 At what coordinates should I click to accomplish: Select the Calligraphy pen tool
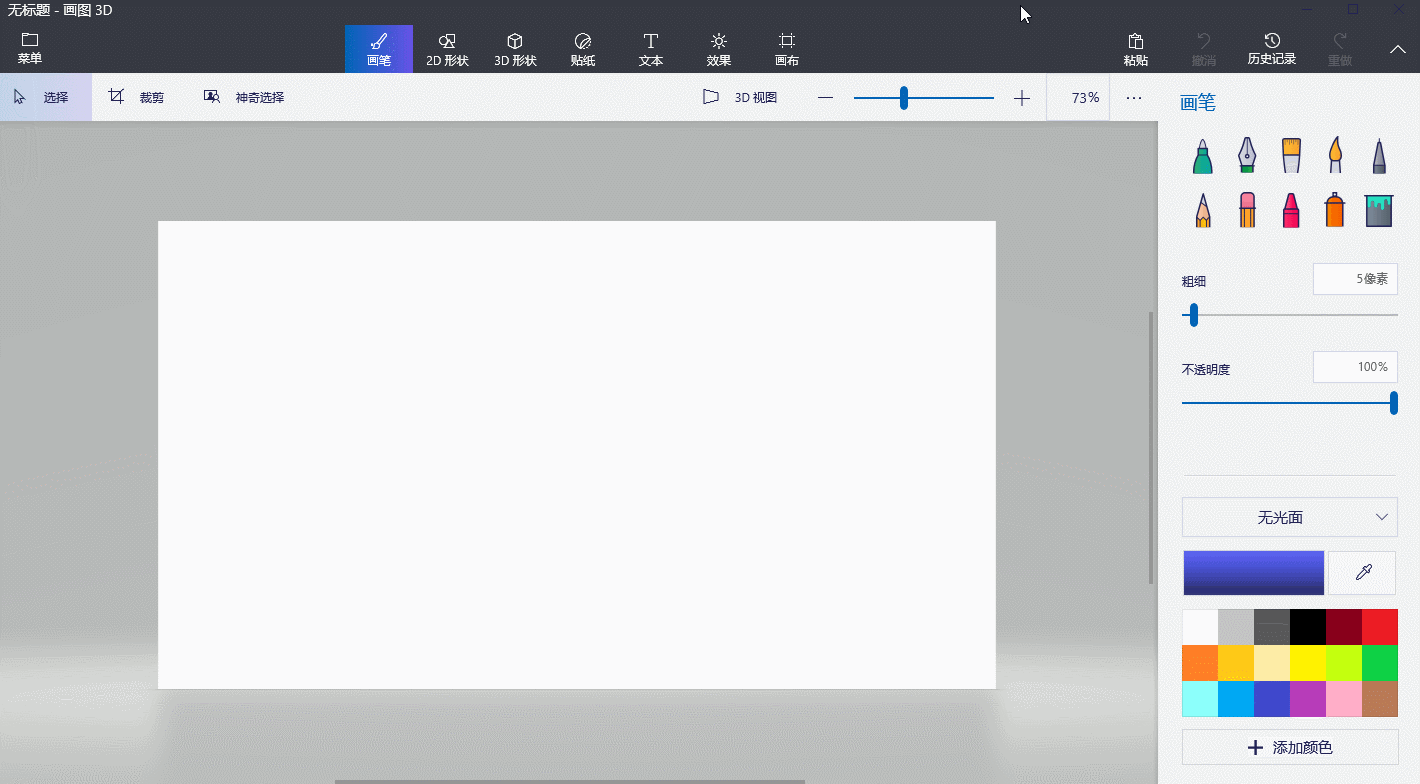pos(1247,155)
